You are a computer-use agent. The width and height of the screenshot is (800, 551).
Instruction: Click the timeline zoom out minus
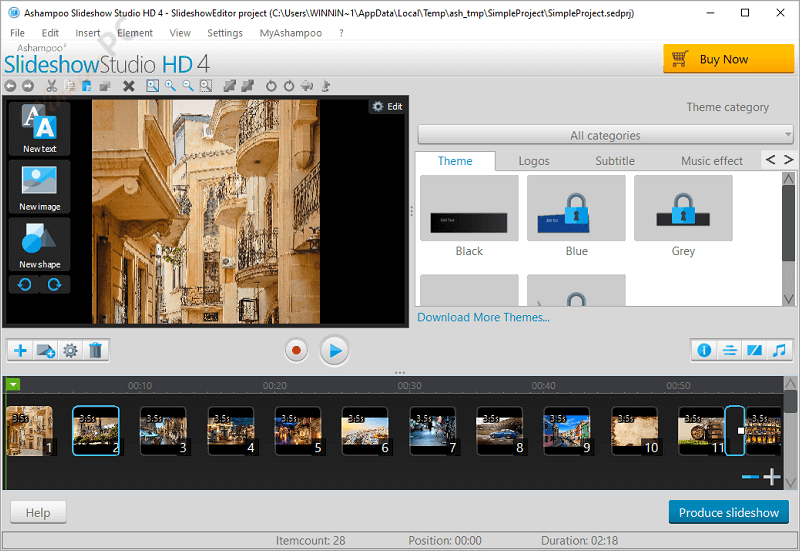[750, 477]
